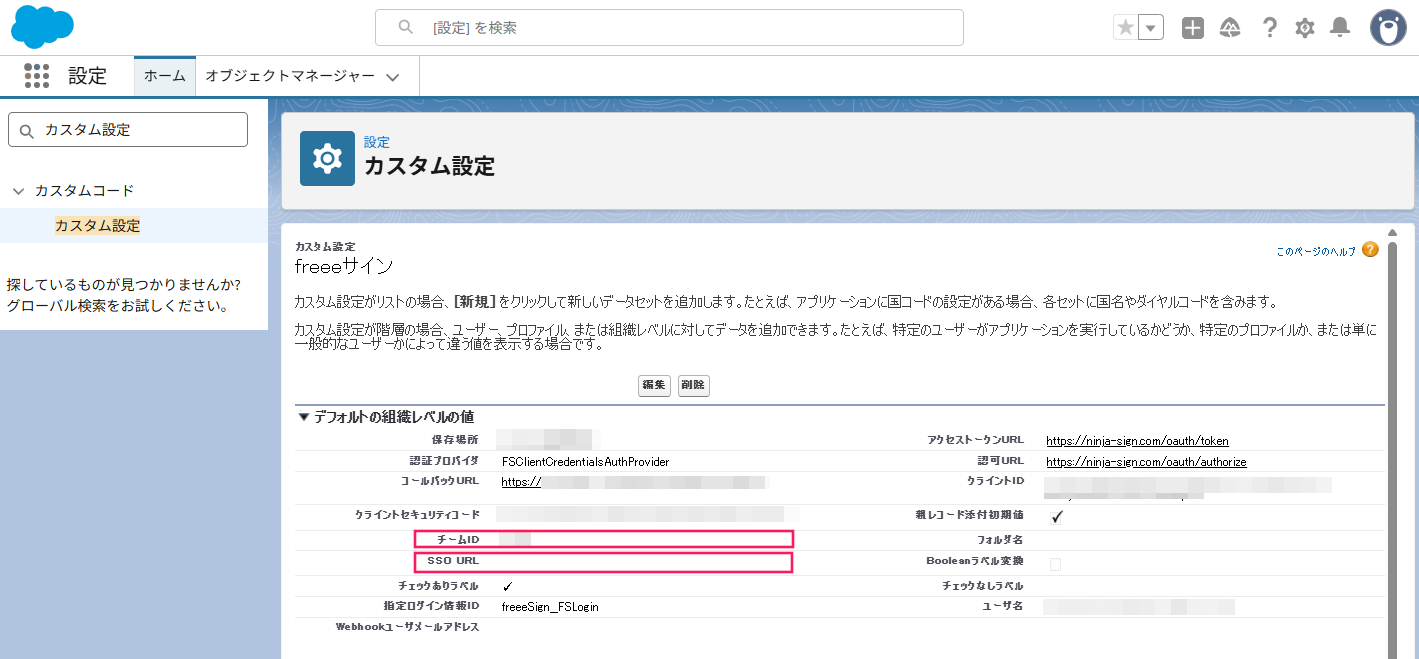Click the favorites star icon
1419x659 pixels.
1126,28
